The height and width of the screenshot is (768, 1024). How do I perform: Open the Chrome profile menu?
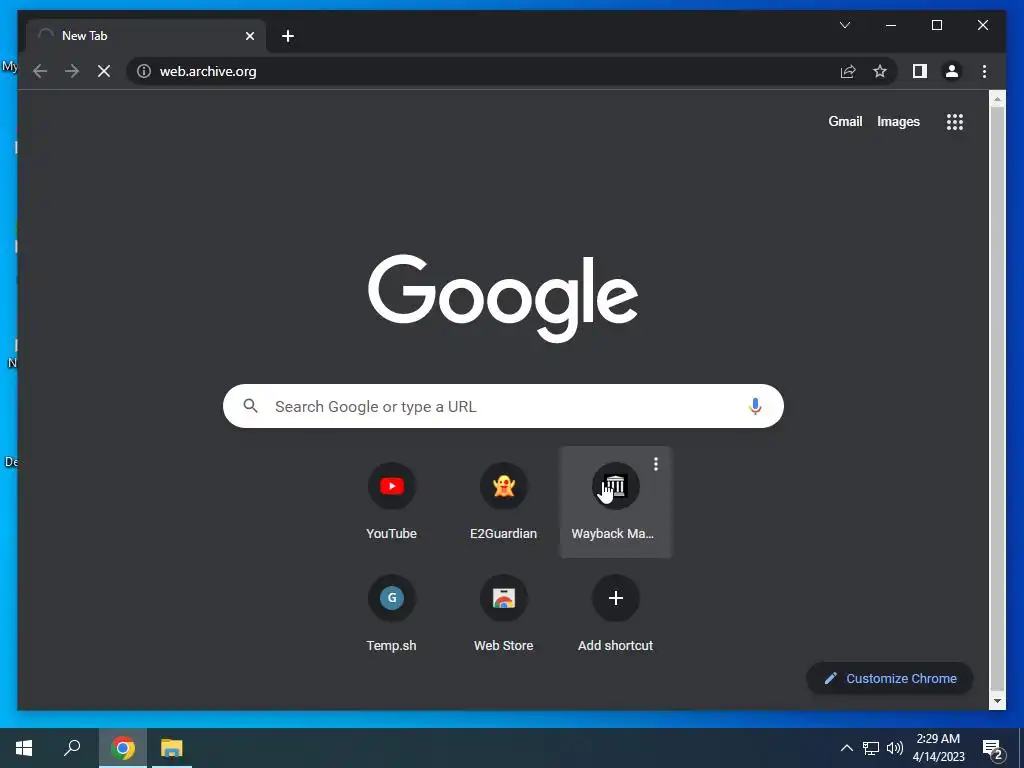coord(952,71)
